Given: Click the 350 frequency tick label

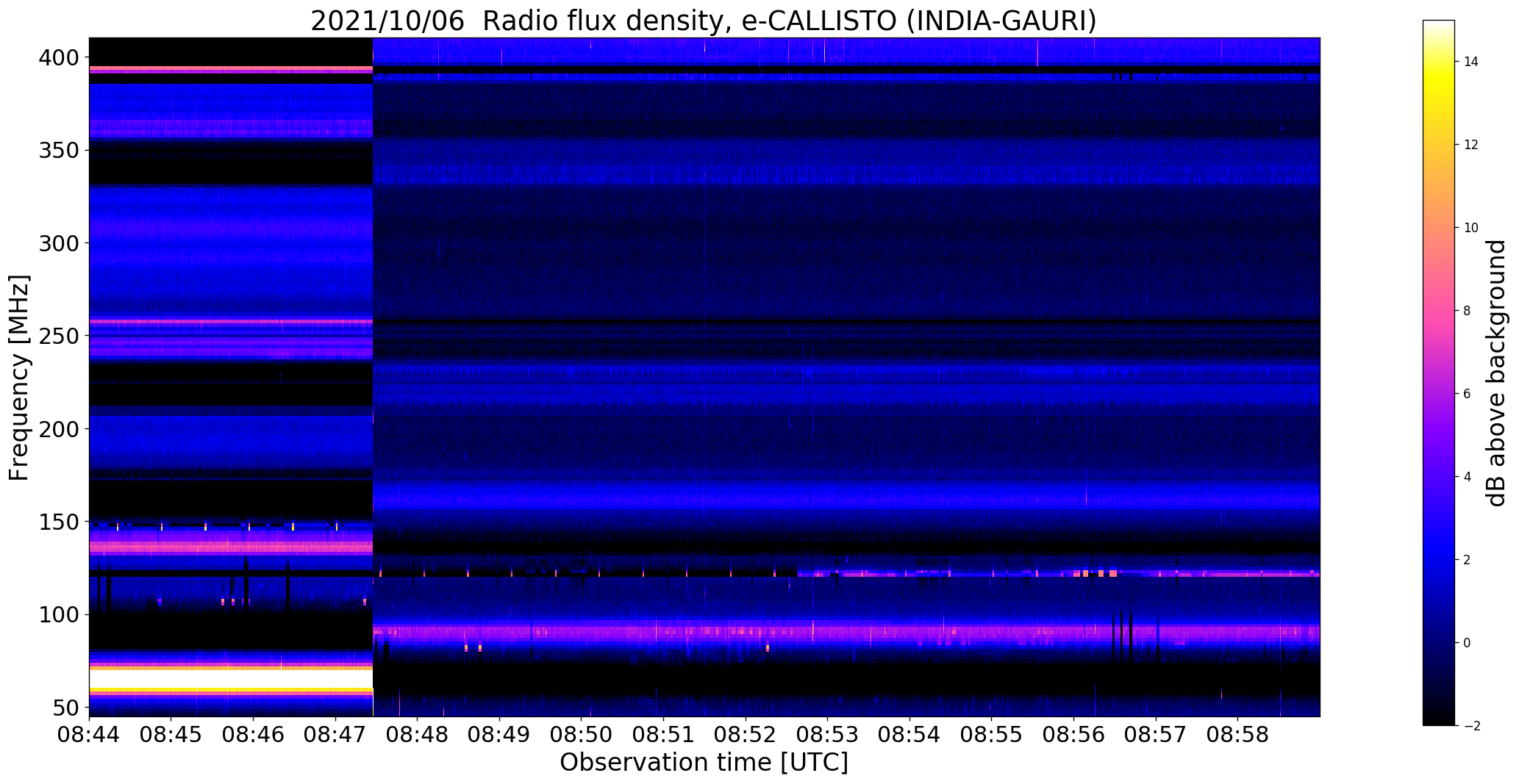Looking at the screenshot, I should (58, 150).
